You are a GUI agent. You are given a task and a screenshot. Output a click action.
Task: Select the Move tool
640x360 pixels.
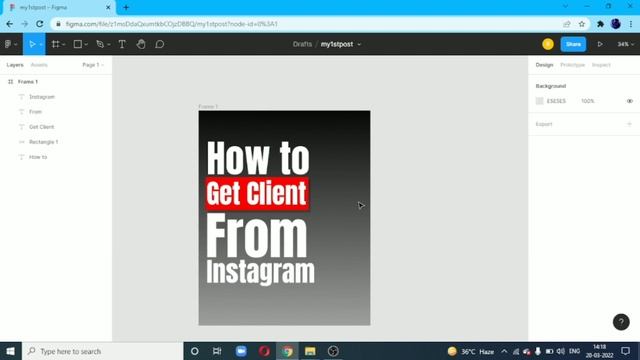(32, 44)
